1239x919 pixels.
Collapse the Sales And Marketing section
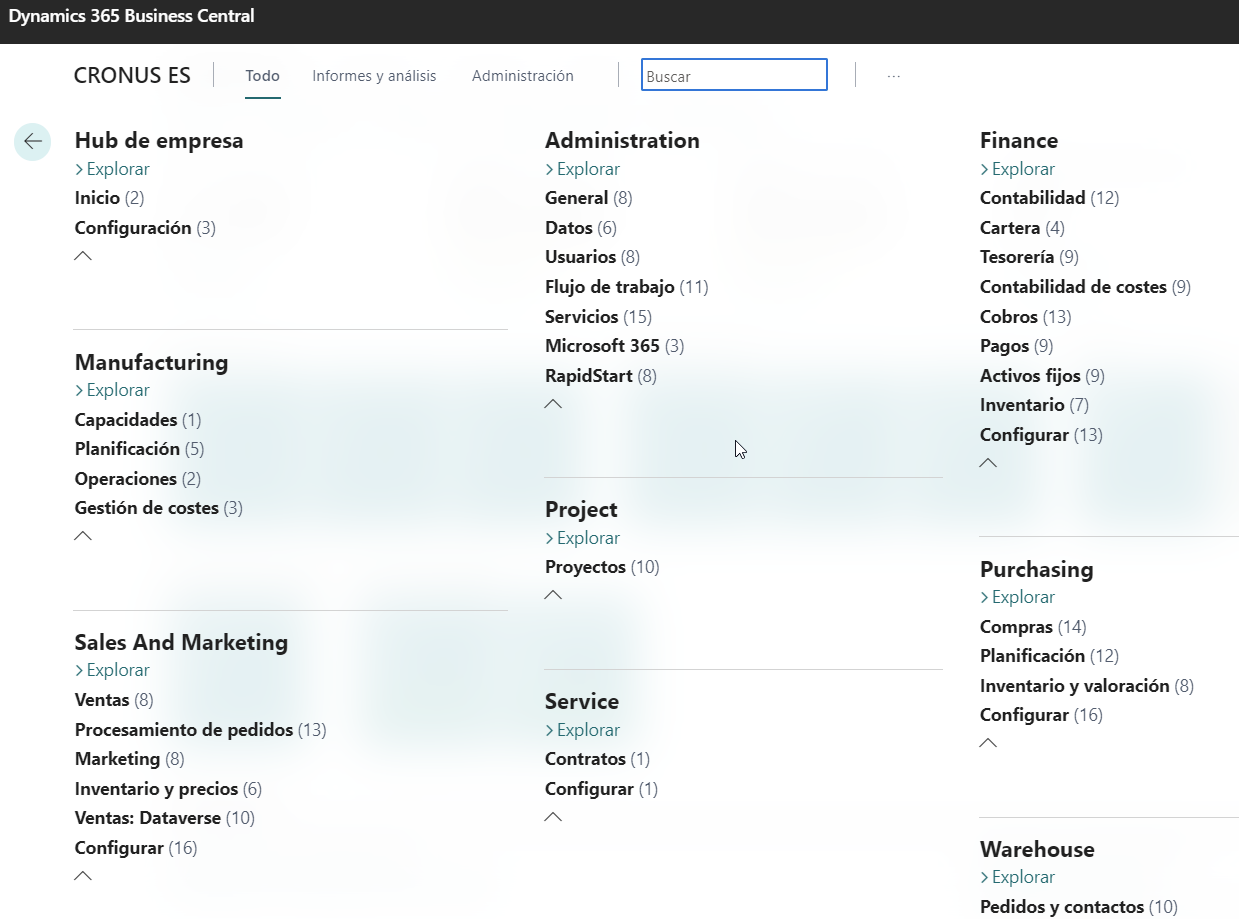(84, 876)
